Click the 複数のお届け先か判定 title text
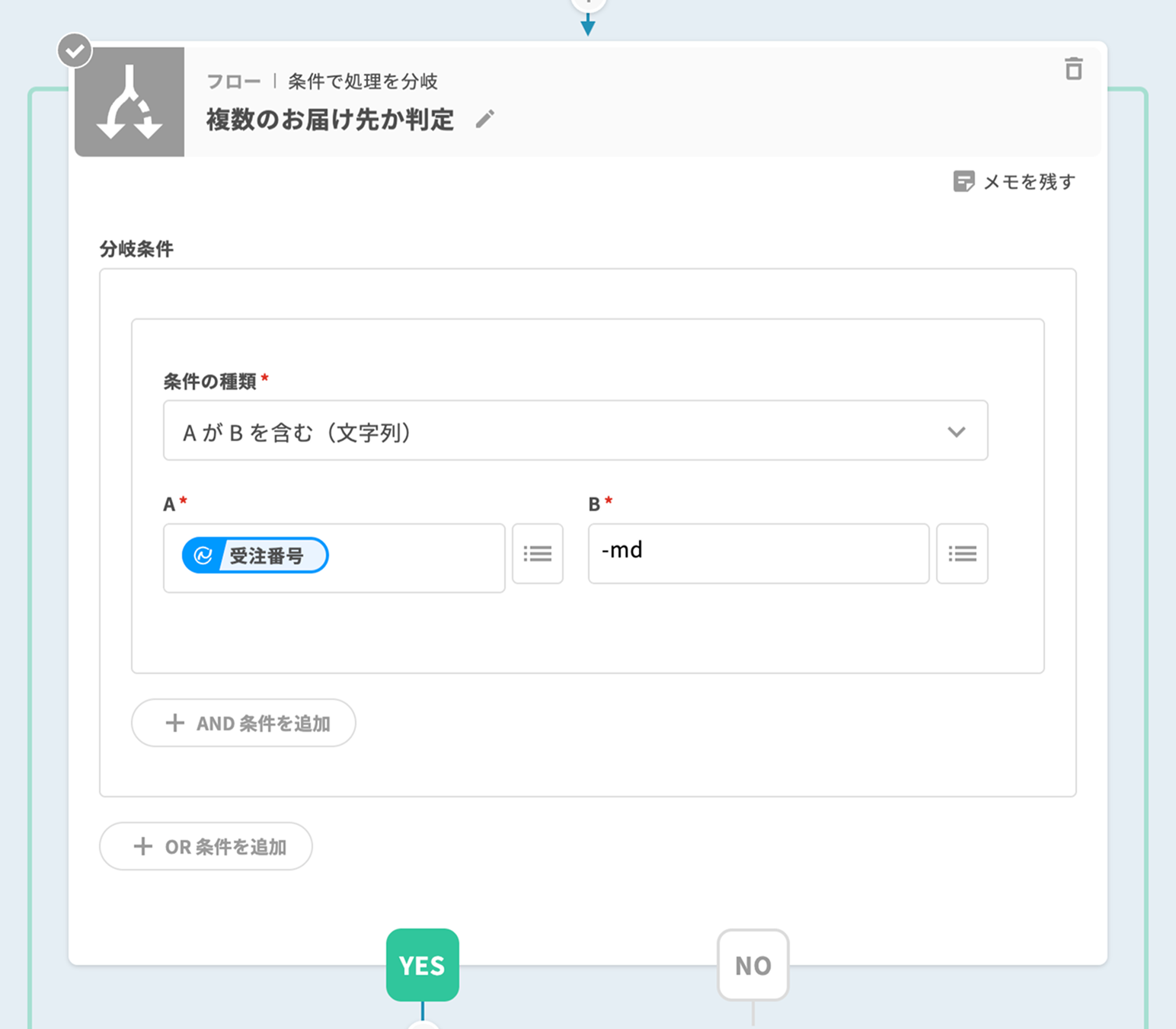The image size is (1176, 1029). pos(330,120)
